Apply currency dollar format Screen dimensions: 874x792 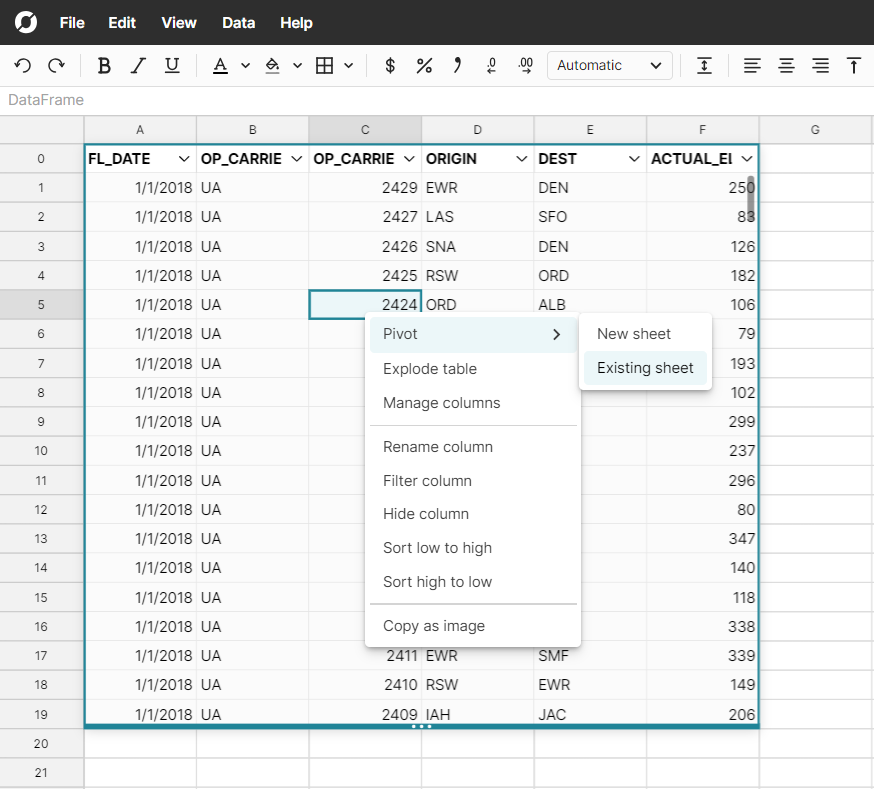point(390,66)
